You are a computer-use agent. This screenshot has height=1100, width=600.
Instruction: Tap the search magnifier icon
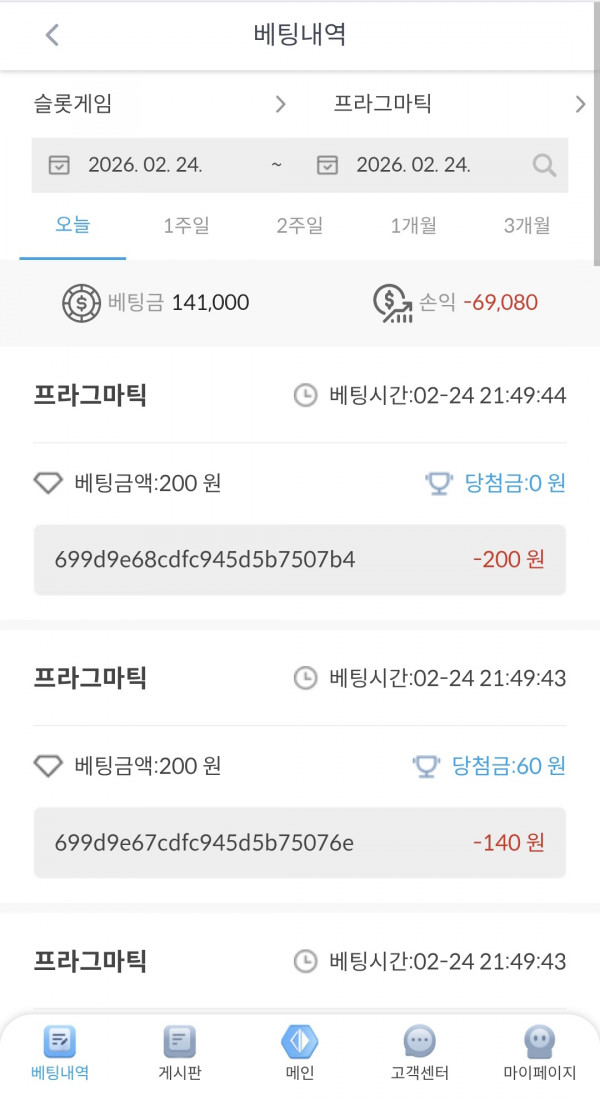544,166
